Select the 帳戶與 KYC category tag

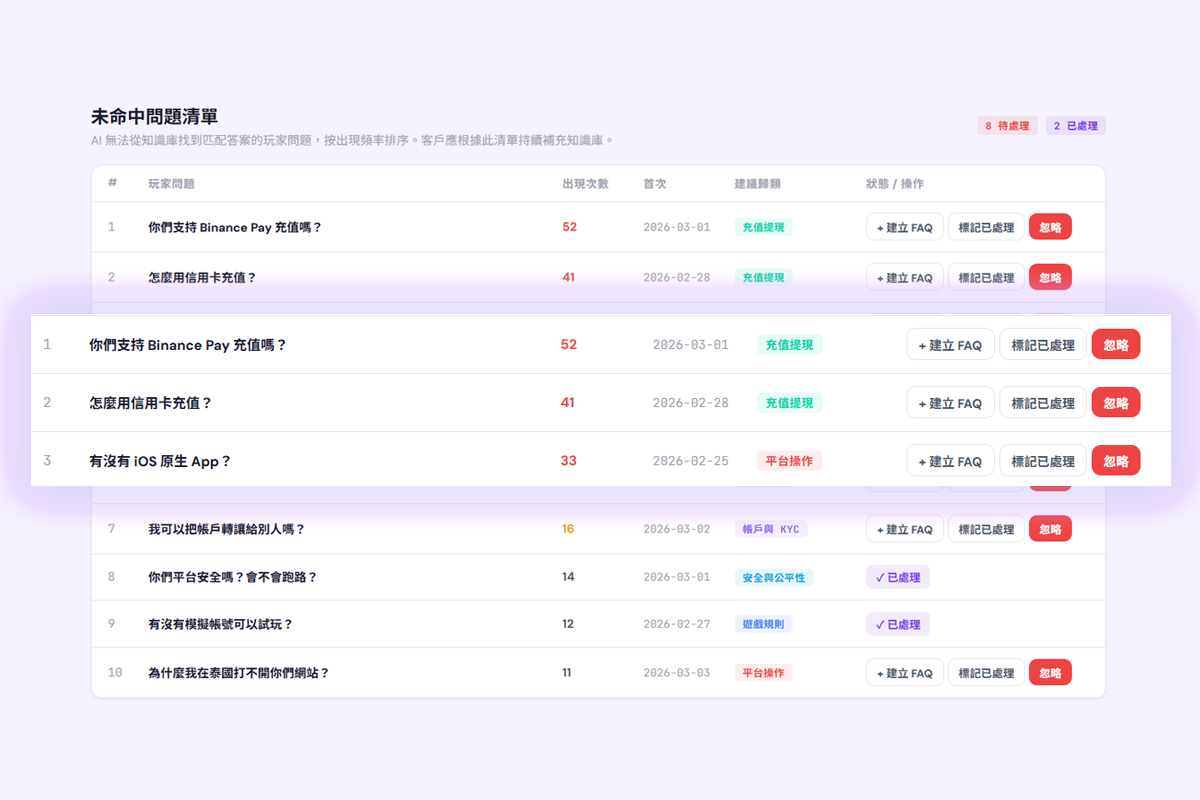tap(769, 529)
